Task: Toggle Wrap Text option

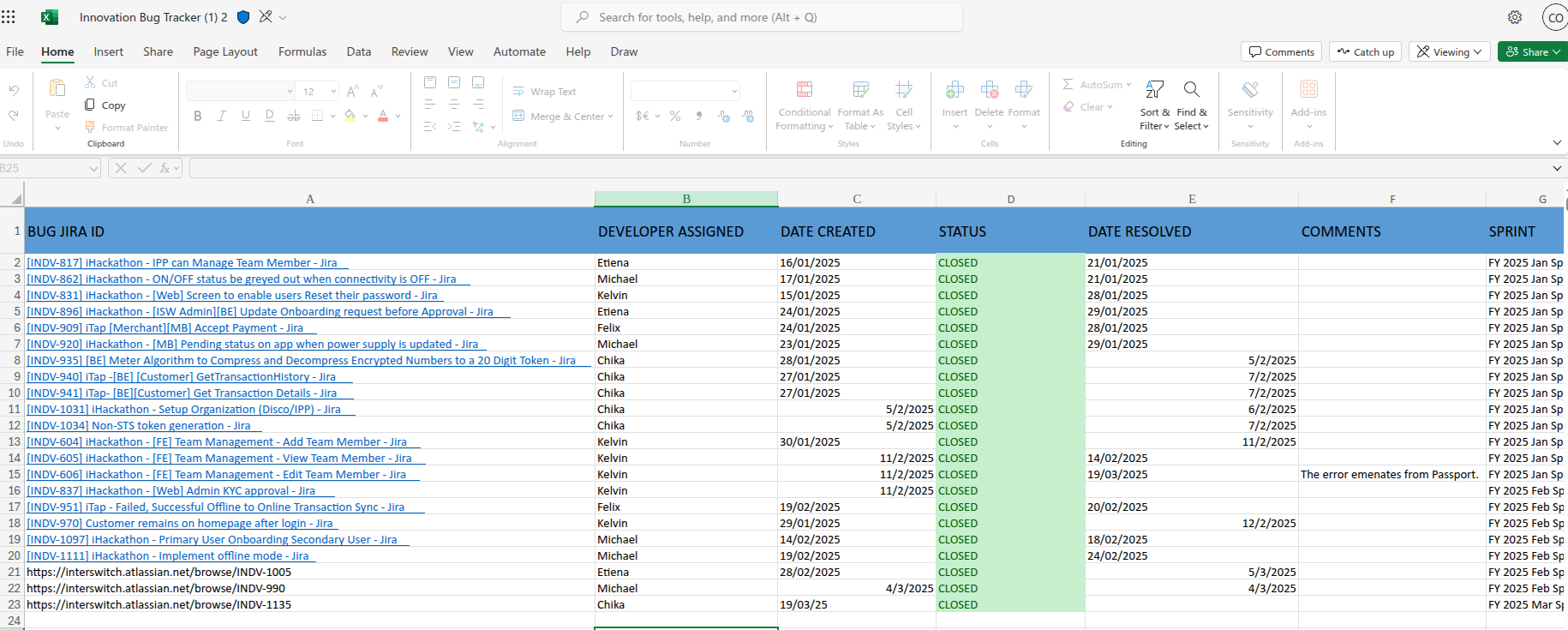Action: click(x=544, y=92)
